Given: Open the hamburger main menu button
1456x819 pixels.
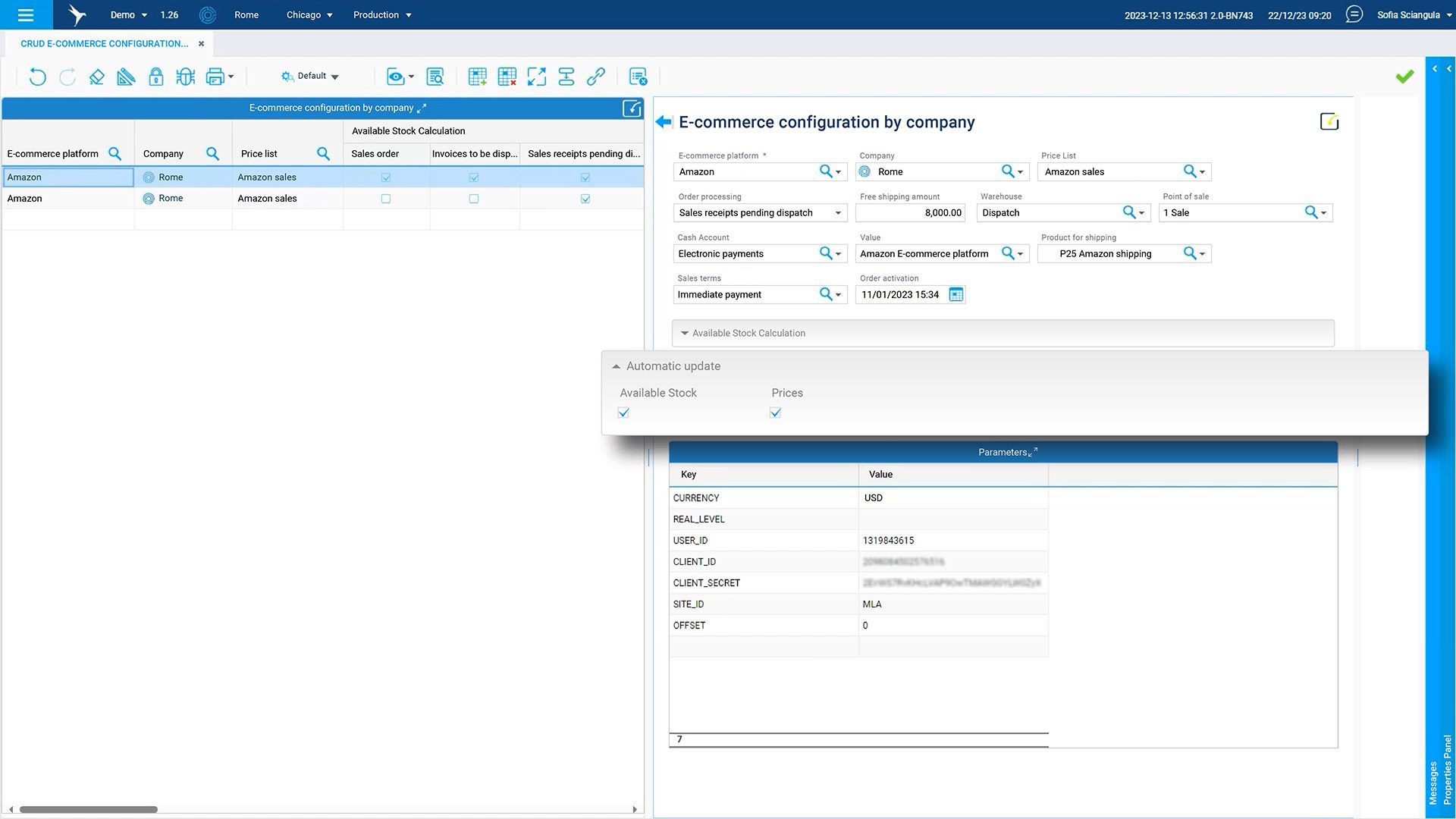Looking at the screenshot, I should (26, 15).
